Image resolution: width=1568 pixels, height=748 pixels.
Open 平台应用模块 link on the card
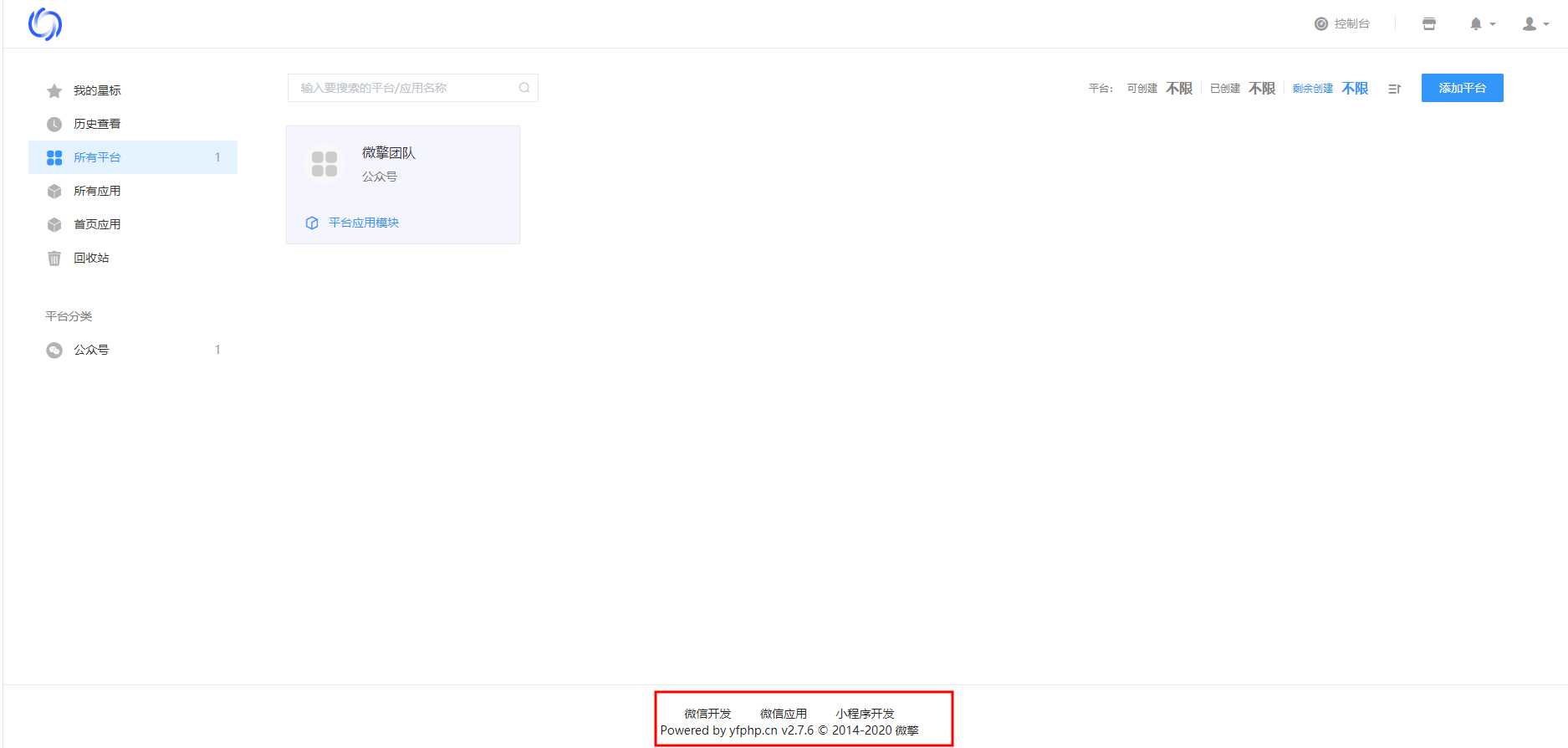364,223
